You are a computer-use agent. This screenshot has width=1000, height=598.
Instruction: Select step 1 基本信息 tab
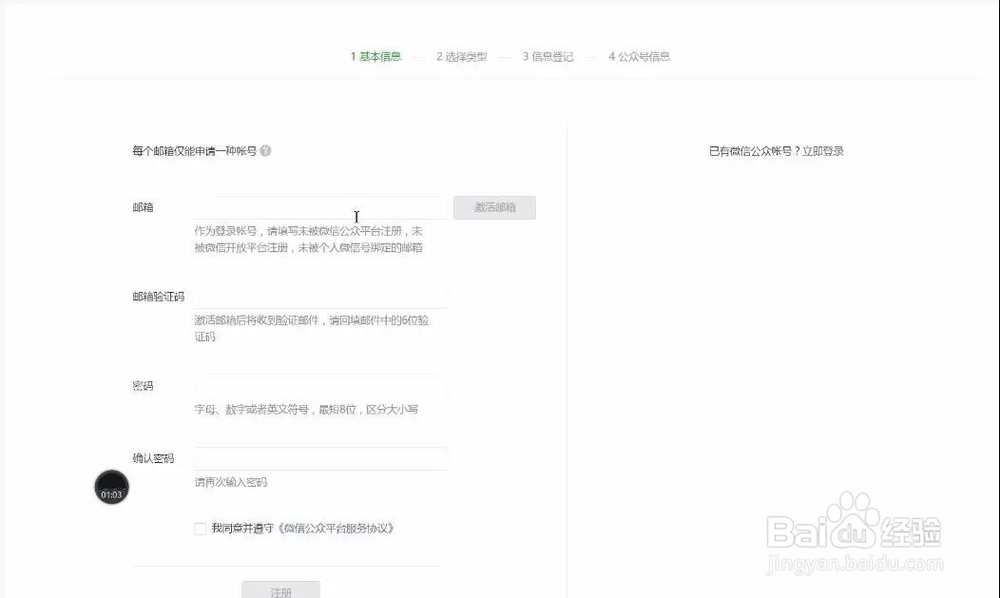click(376, 56)
